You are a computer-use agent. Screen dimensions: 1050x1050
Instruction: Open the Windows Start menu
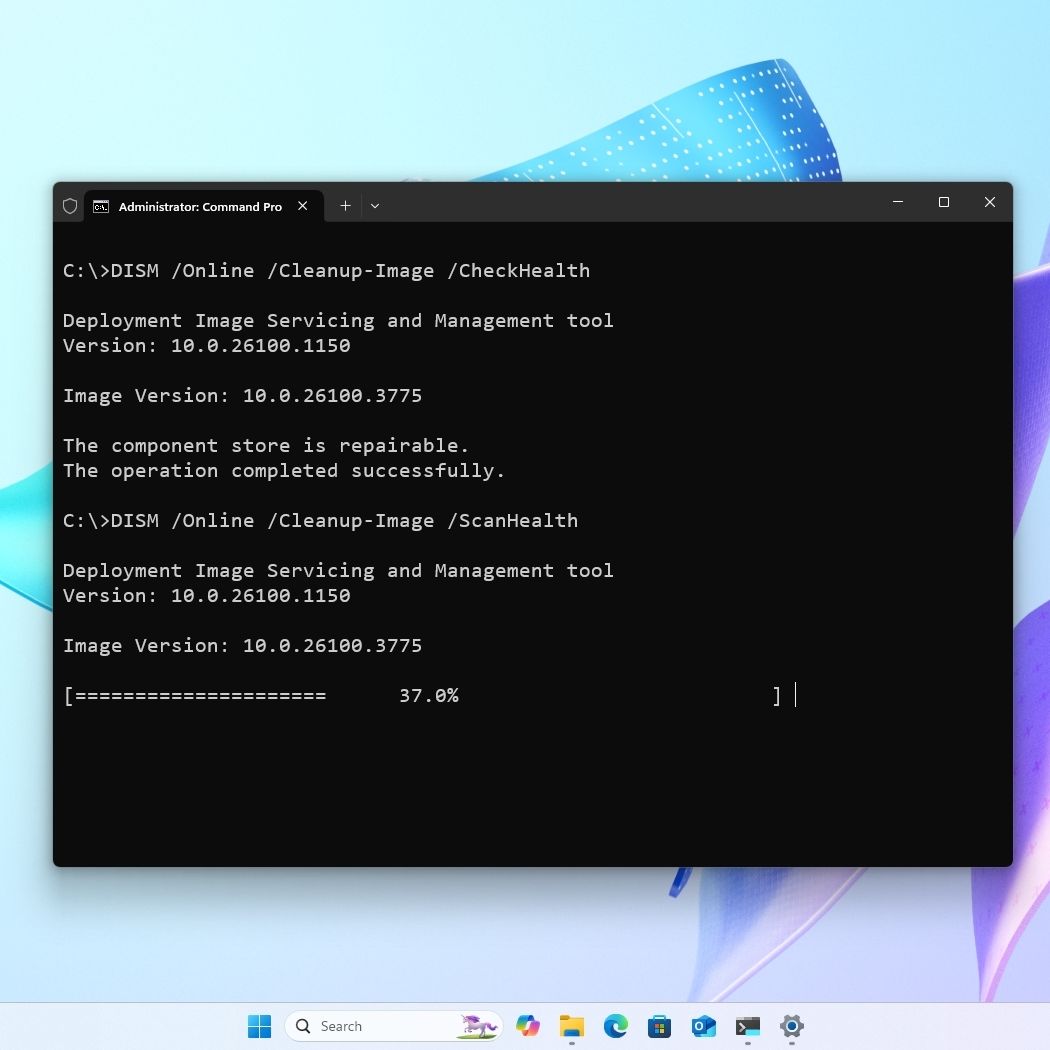[259, 1026]
